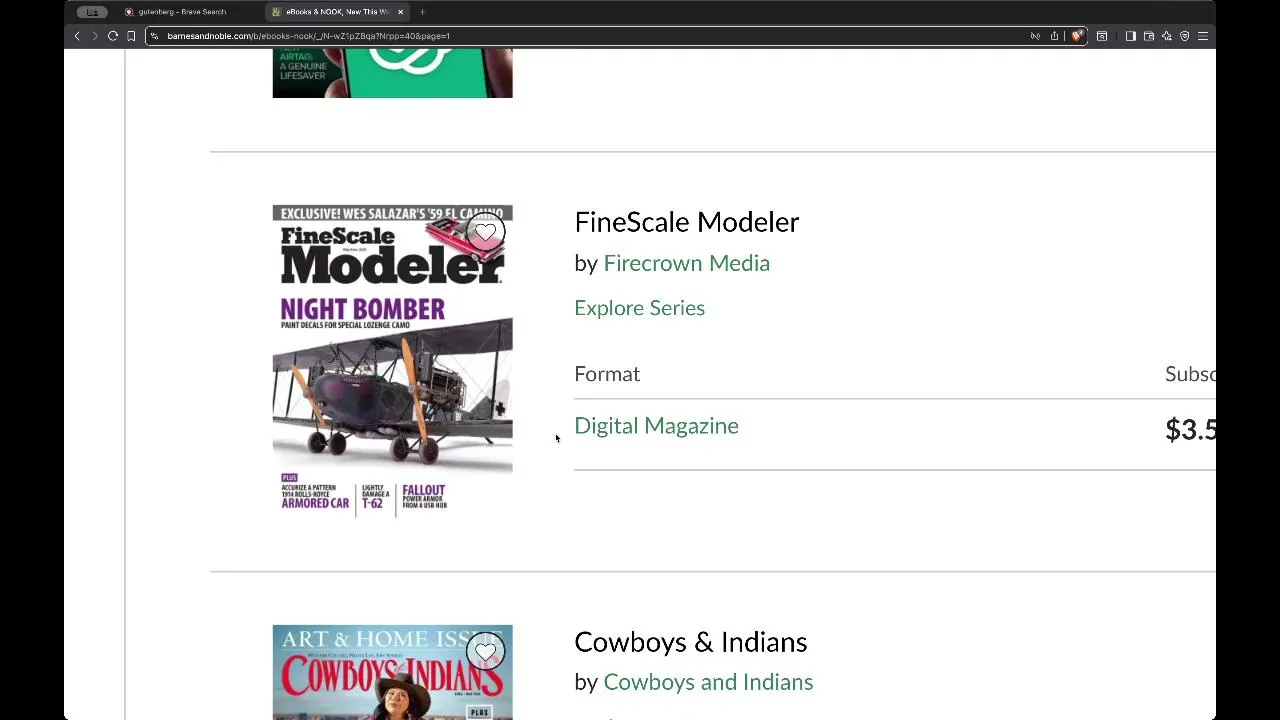Viewport: 1280px width, 720px height.
Task: Open the Cowboys & Indians cover image
Action: tap(392, 672)
